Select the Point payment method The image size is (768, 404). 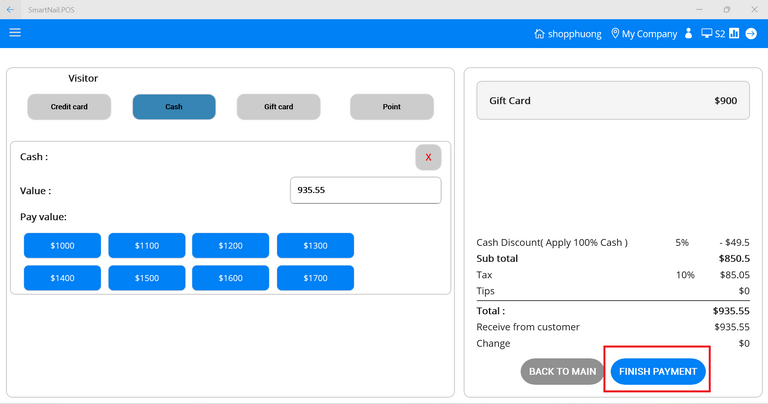pos(391,107)
